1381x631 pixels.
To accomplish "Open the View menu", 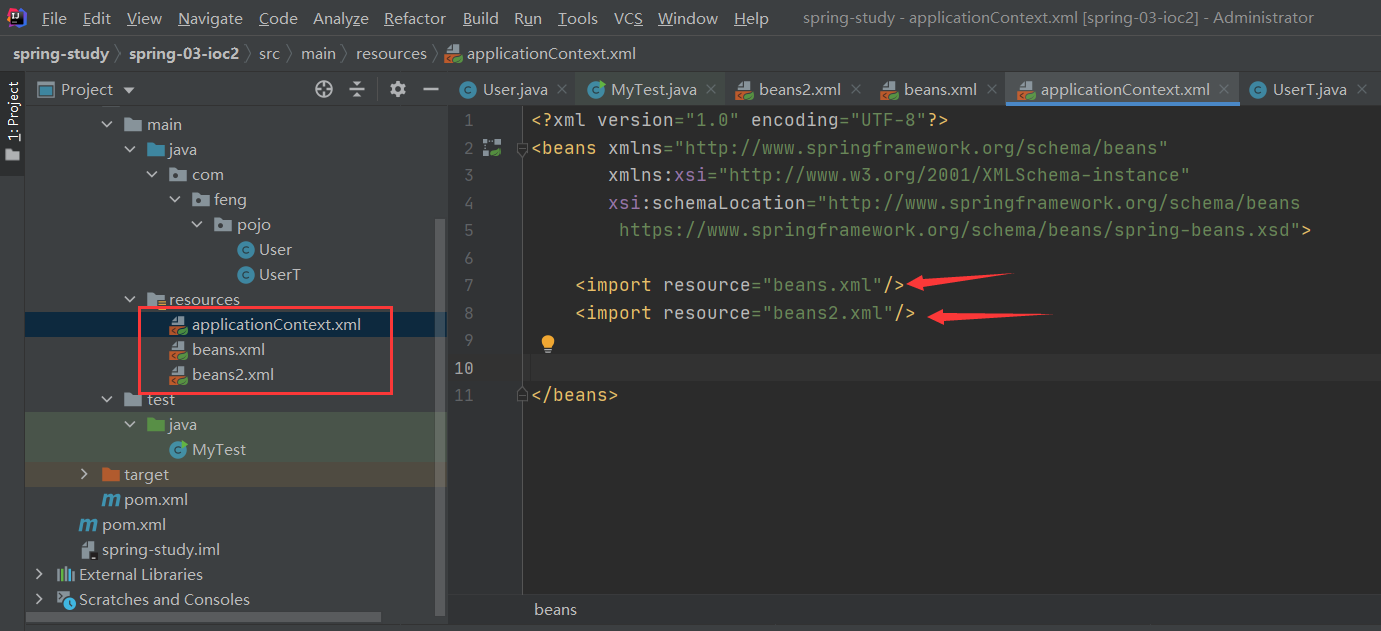I will (x=144, y=18).
